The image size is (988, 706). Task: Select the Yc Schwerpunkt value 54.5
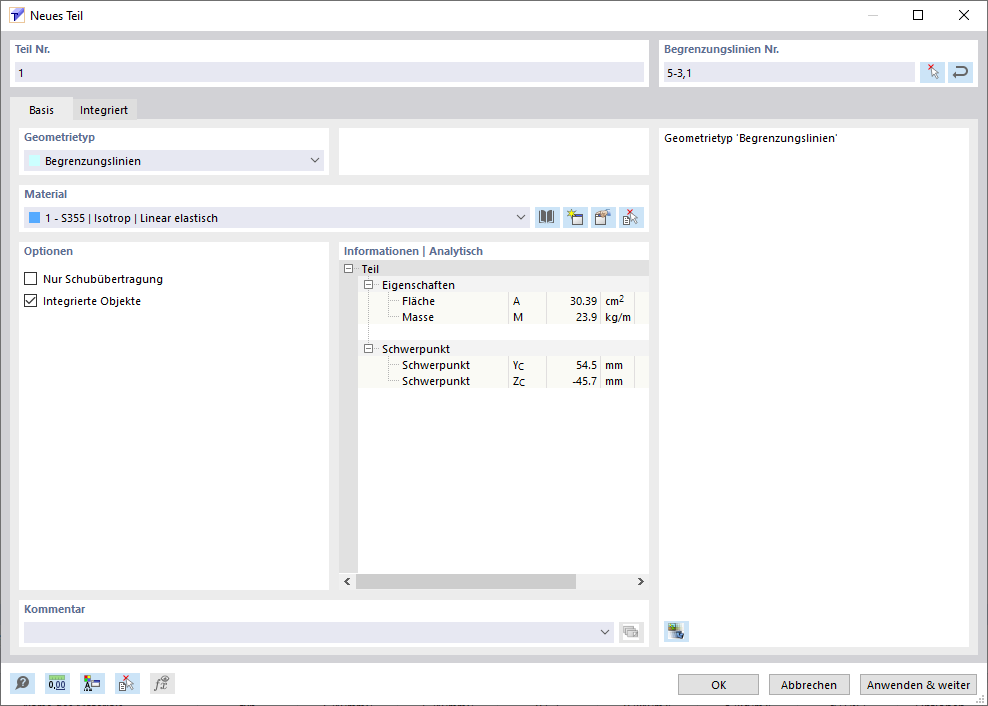pyautogui.click(x=586, y=365)
